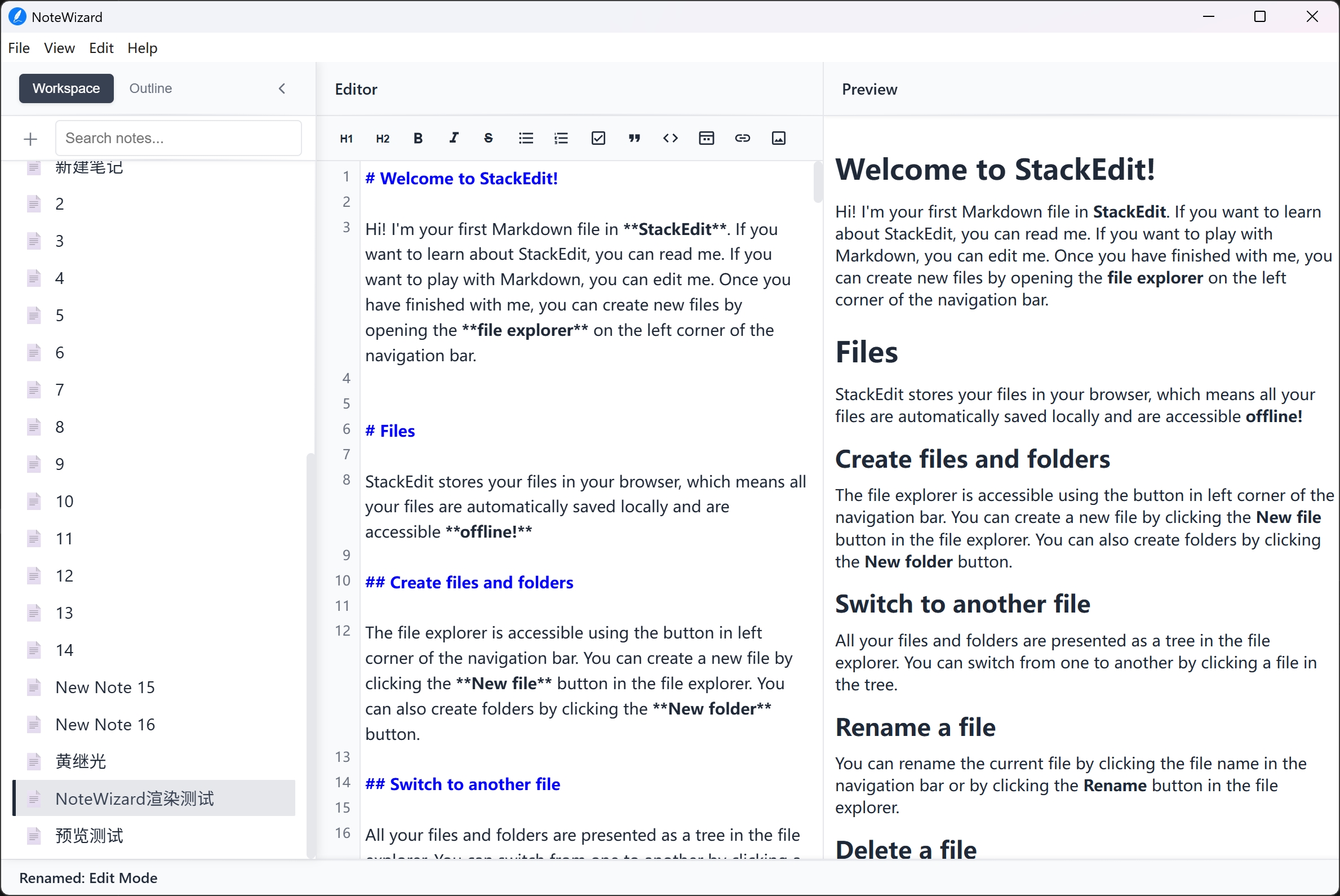Minimize the NoteWizard window

(x=1208, y=16)
